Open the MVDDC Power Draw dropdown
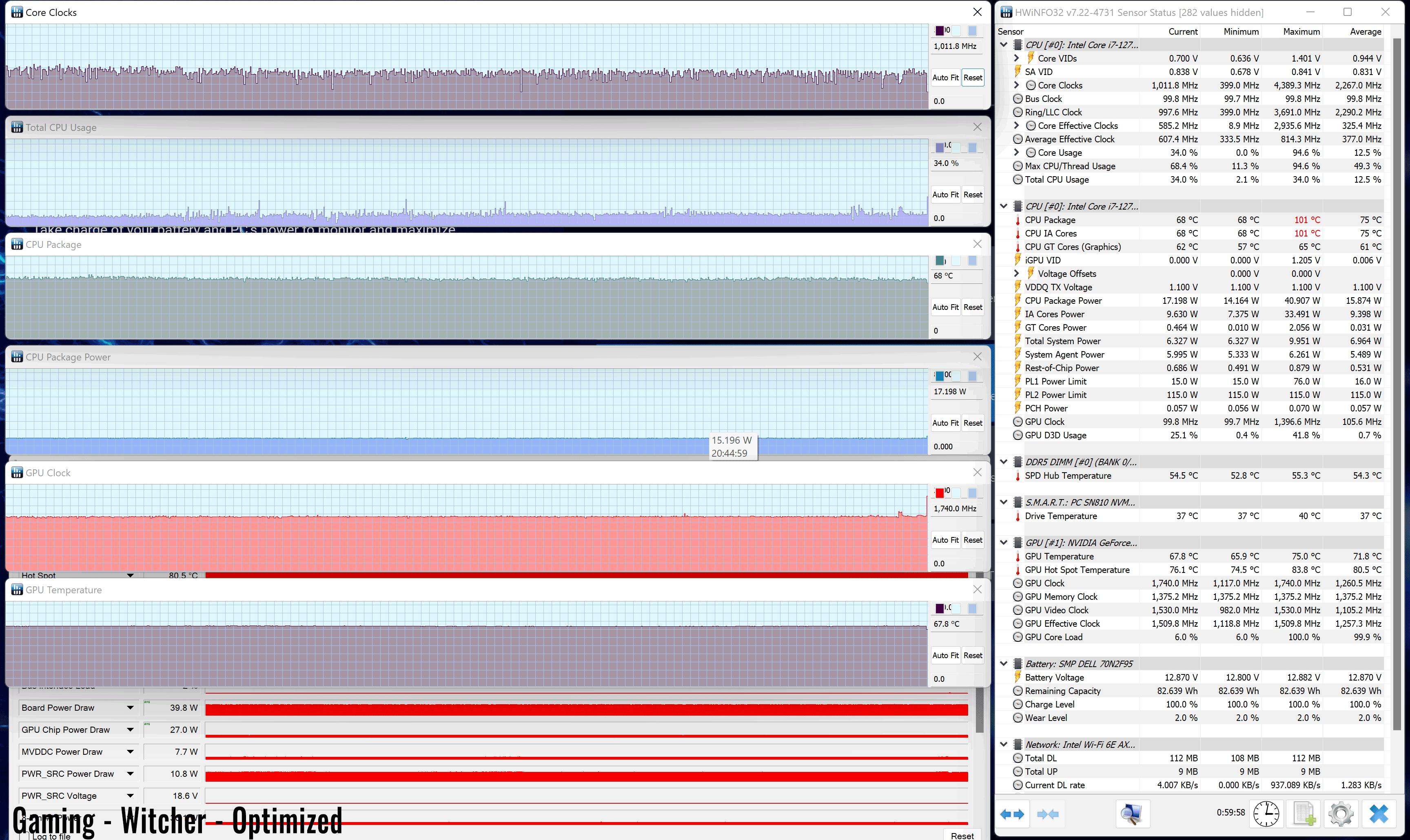 (x=130, y=752)
